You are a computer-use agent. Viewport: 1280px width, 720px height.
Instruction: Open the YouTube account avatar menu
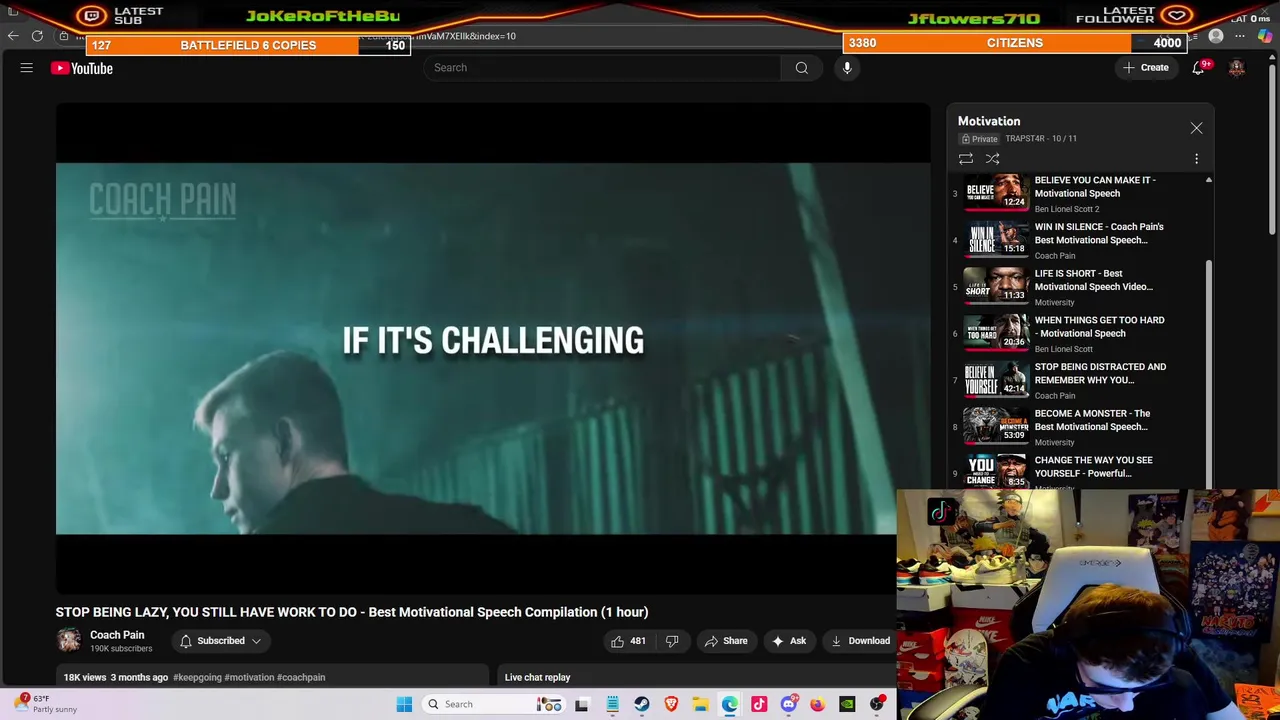pos(1237,68)
